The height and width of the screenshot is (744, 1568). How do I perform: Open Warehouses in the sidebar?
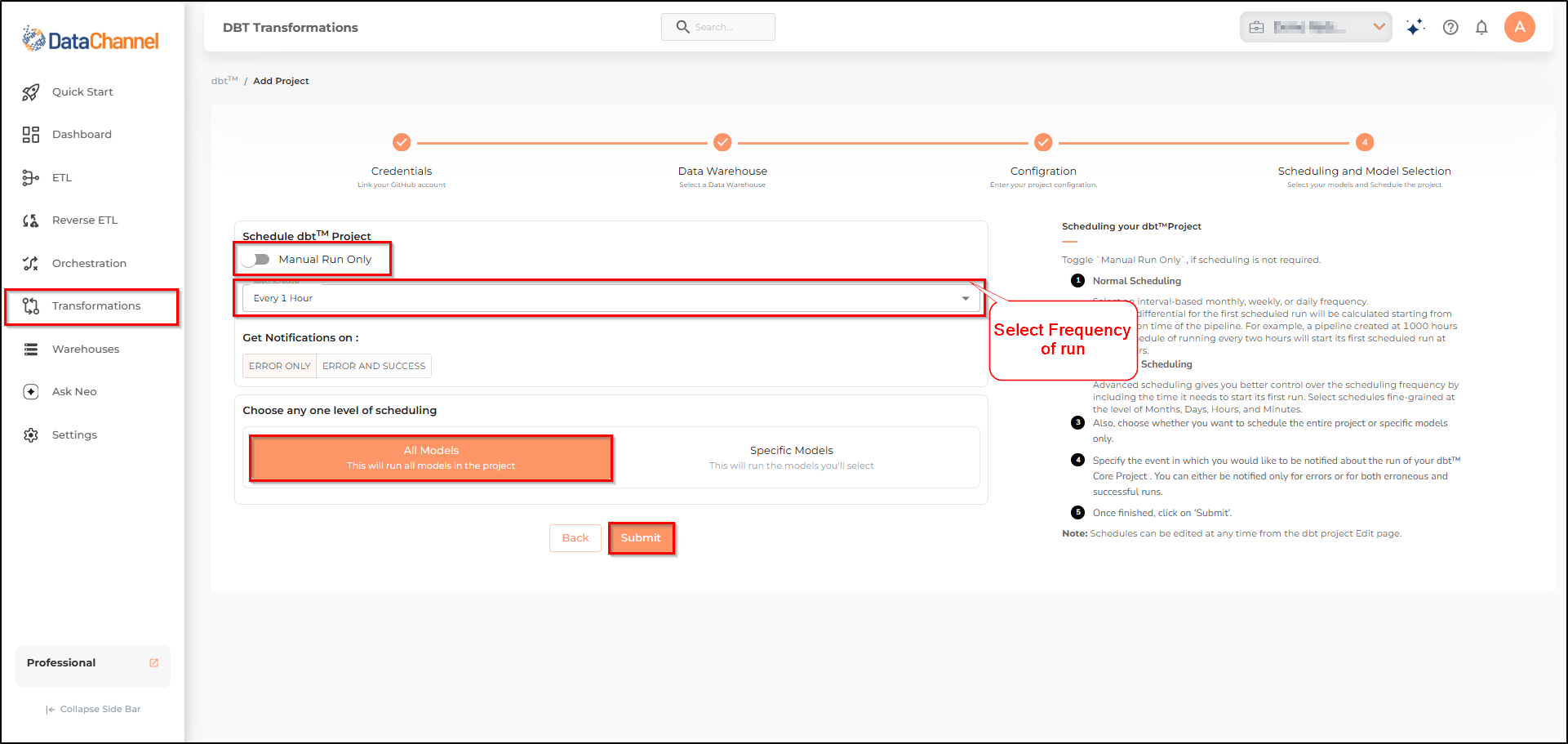pos(86,350)
